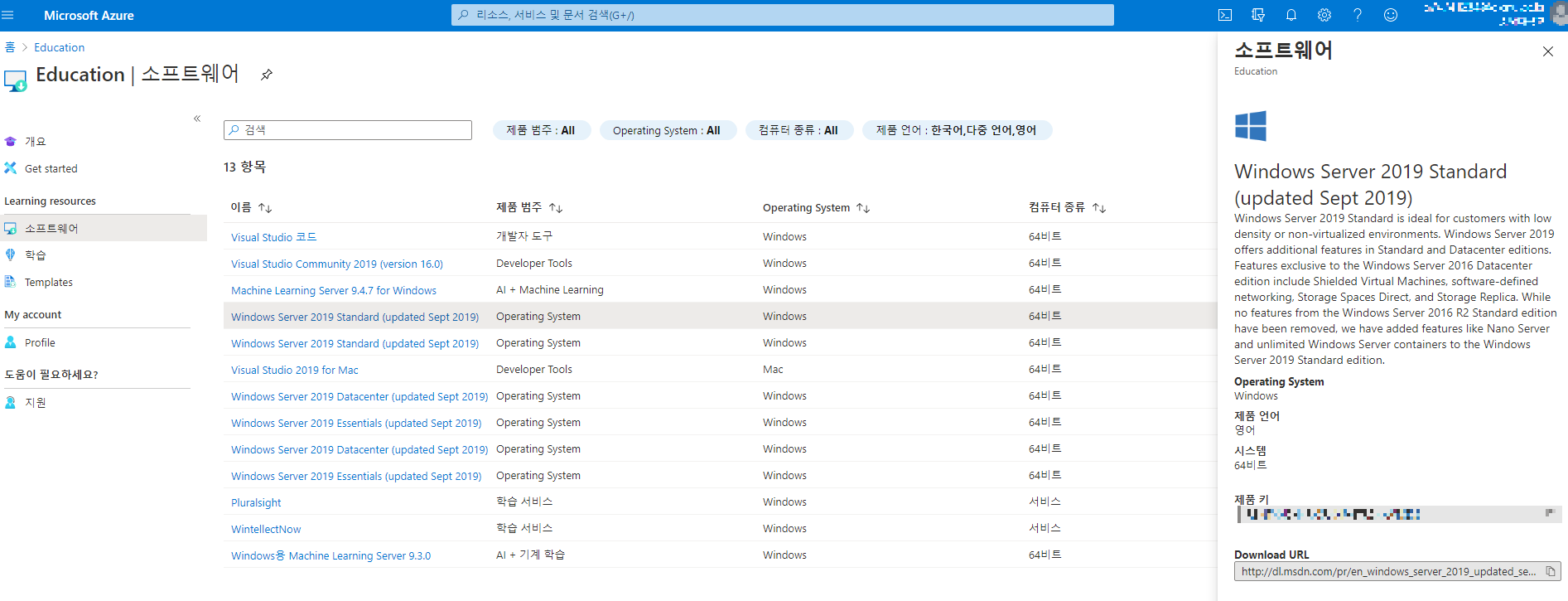Open Visual Studio Community 2019 link
The image size is (1568, 601).
coord(337,264)
